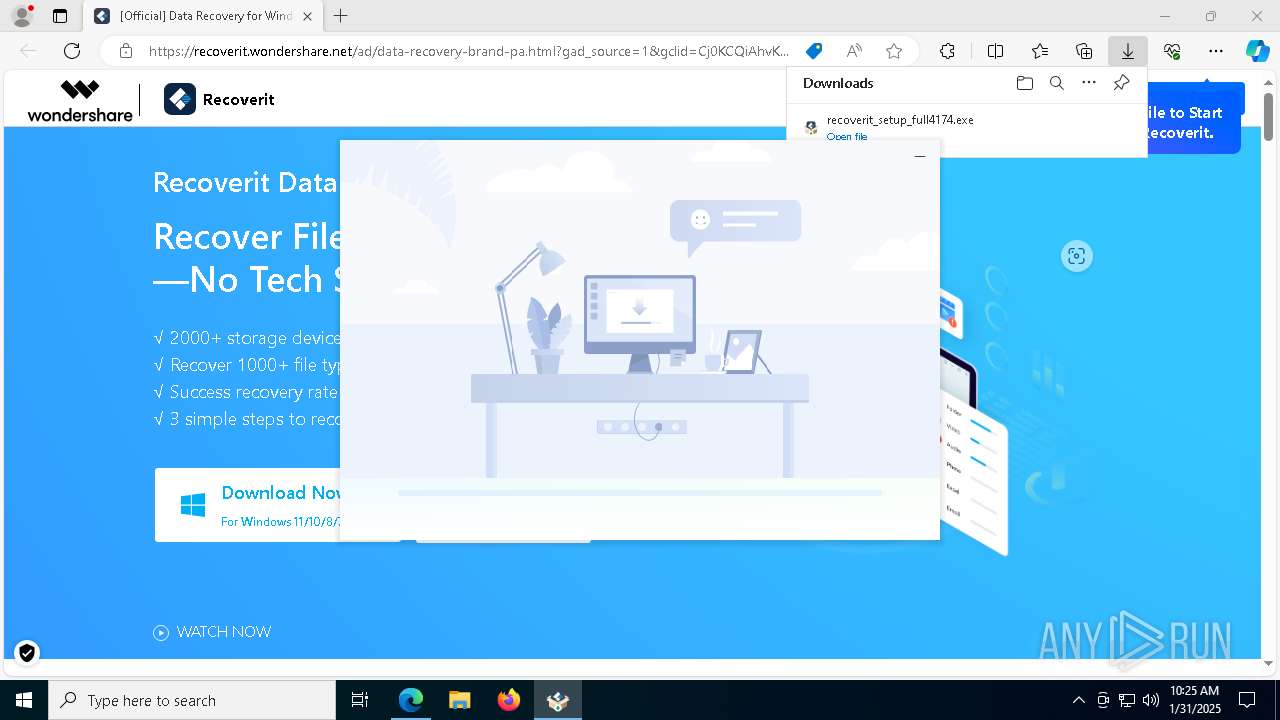Click the installer app taskbar icon
The height and width of the screenshot is (720, 1280).
tap(557, 700)
